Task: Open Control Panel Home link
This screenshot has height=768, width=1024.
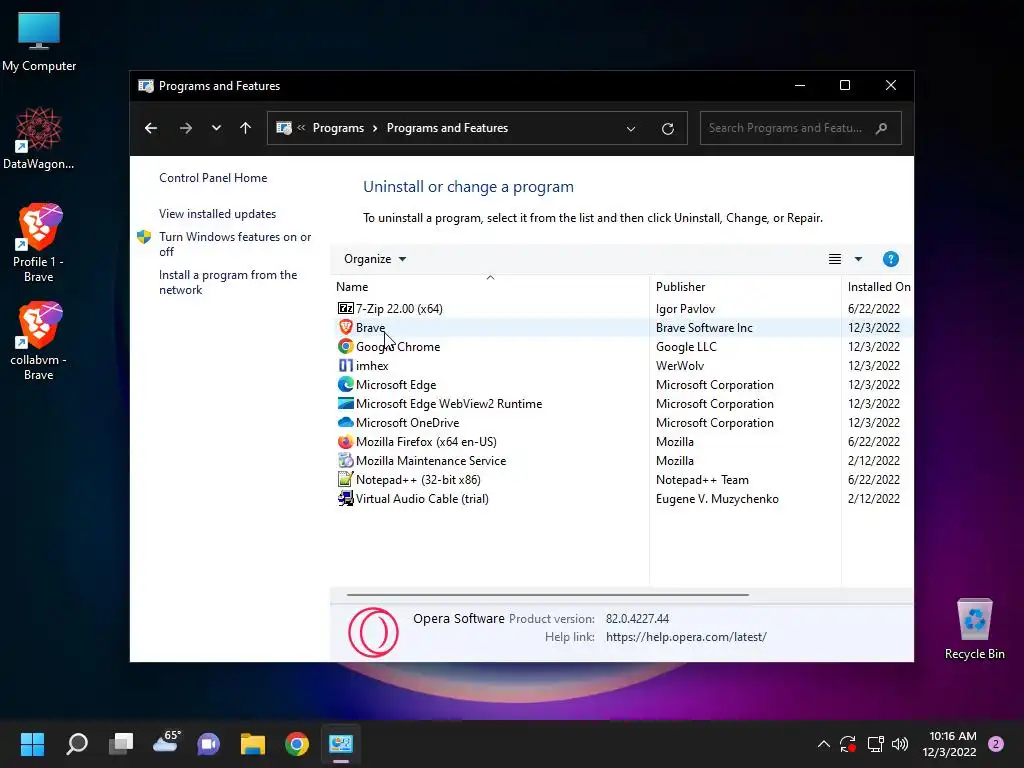Action: [213, 178]
